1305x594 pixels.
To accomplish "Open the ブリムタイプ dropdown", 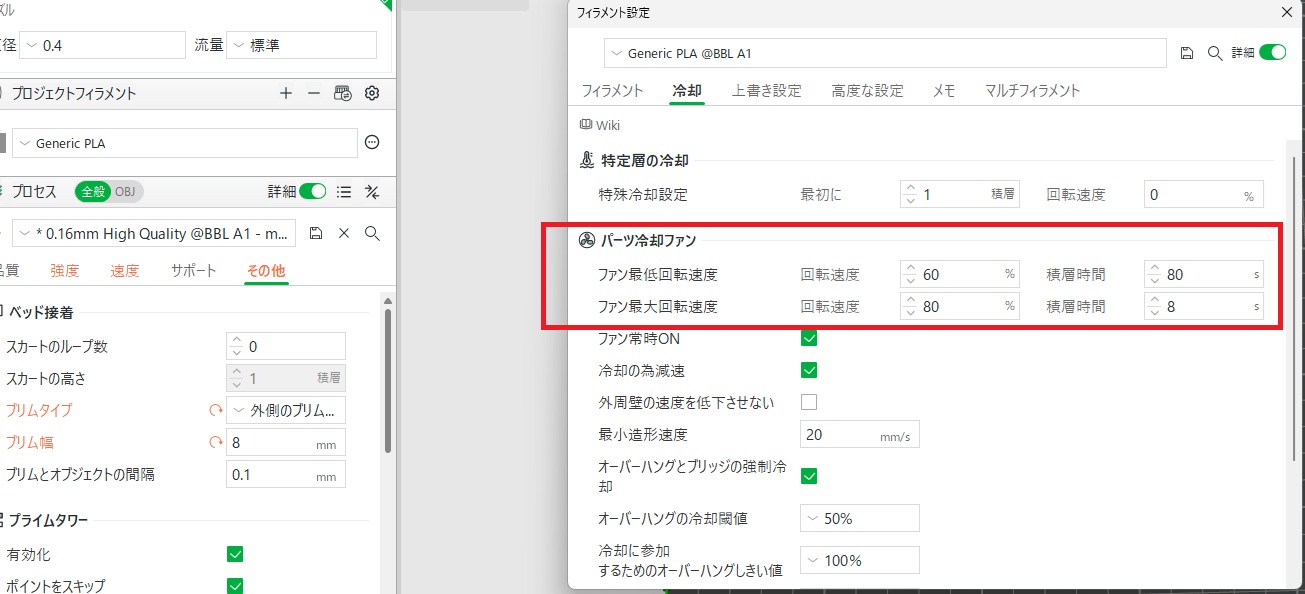I will pyautogui.click(x=286, y=410).
